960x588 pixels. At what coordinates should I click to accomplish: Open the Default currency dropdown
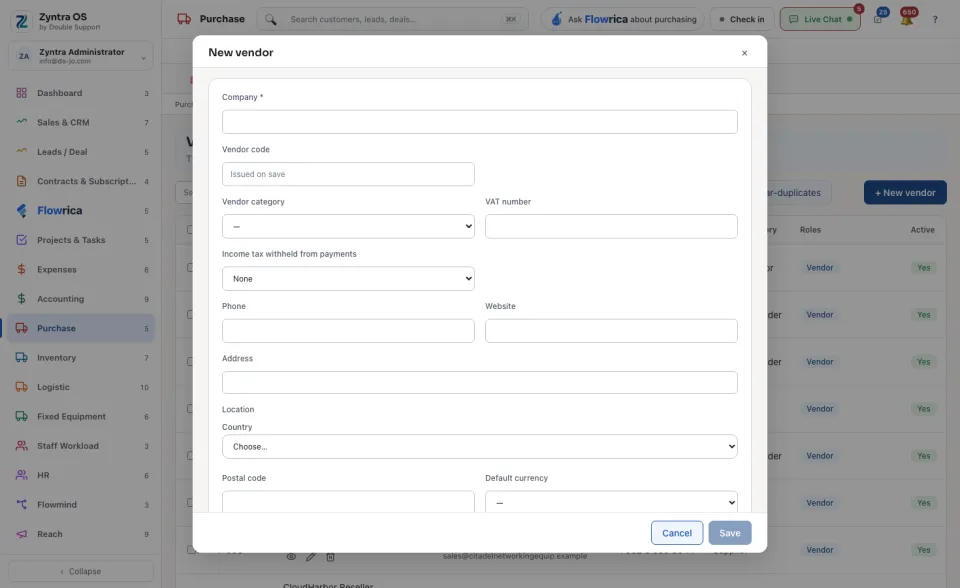(612, 502)
